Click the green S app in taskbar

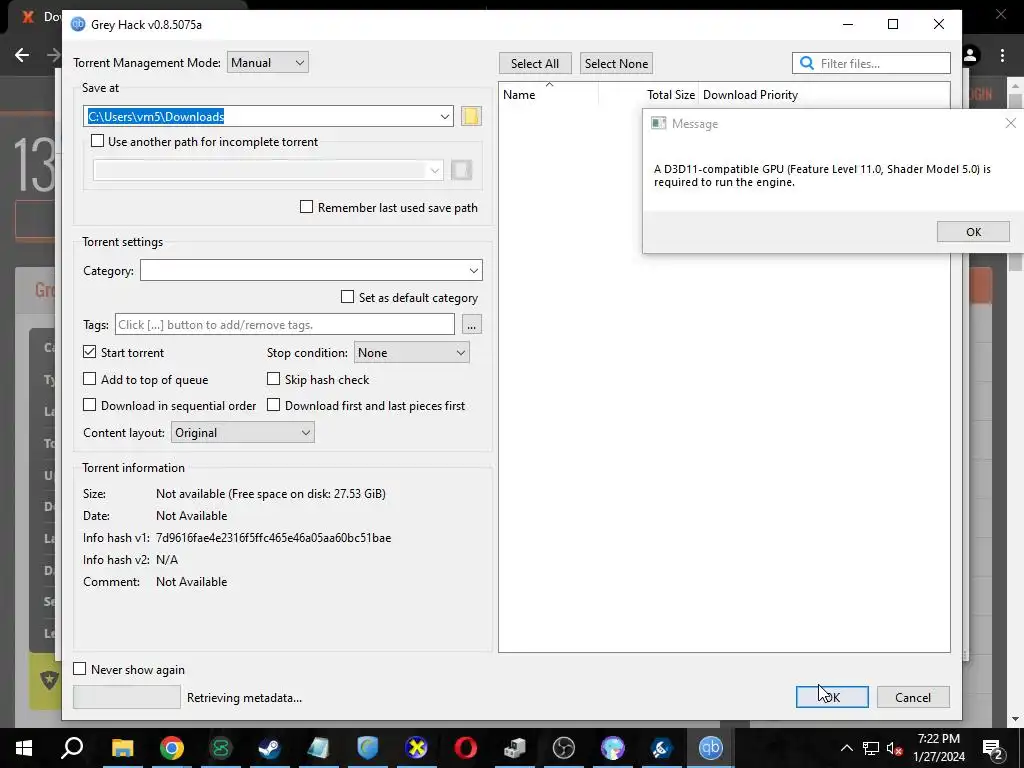pos(221,748)
